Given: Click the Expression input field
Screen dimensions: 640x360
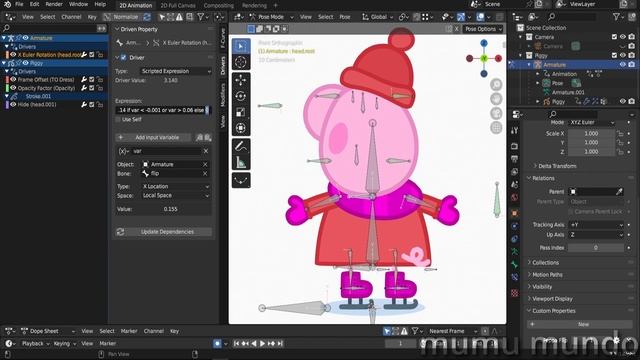Looking at the screenshot, I should [162, 110].
